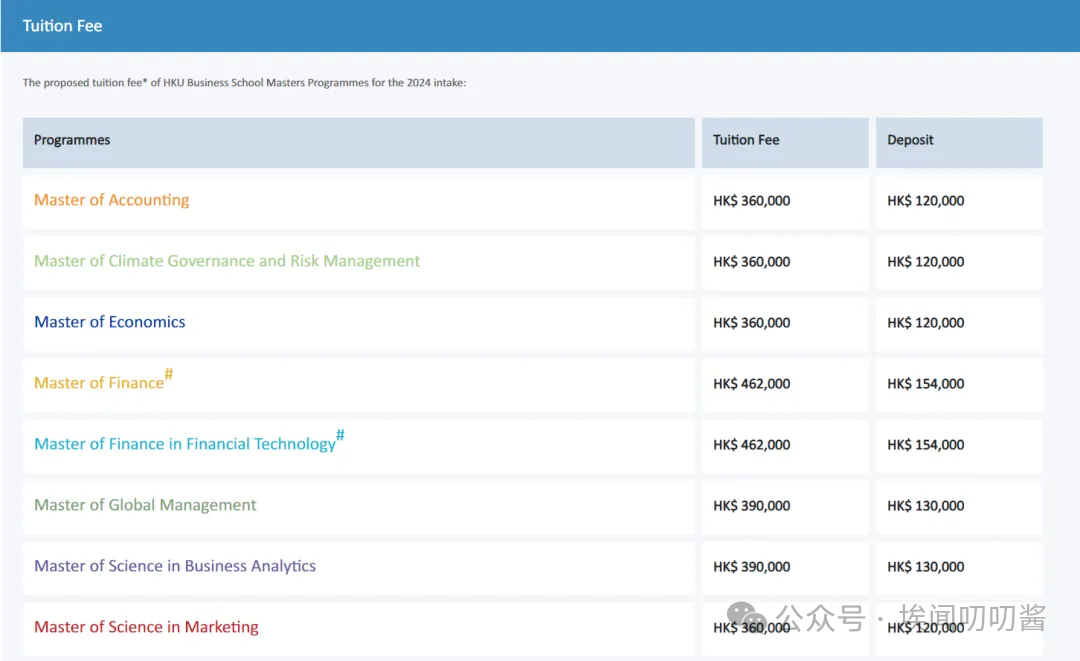This screenshot has width=1080, height=661.
Task: Select Global Management deposit HK$ 130,000
Action: (925, 505)
